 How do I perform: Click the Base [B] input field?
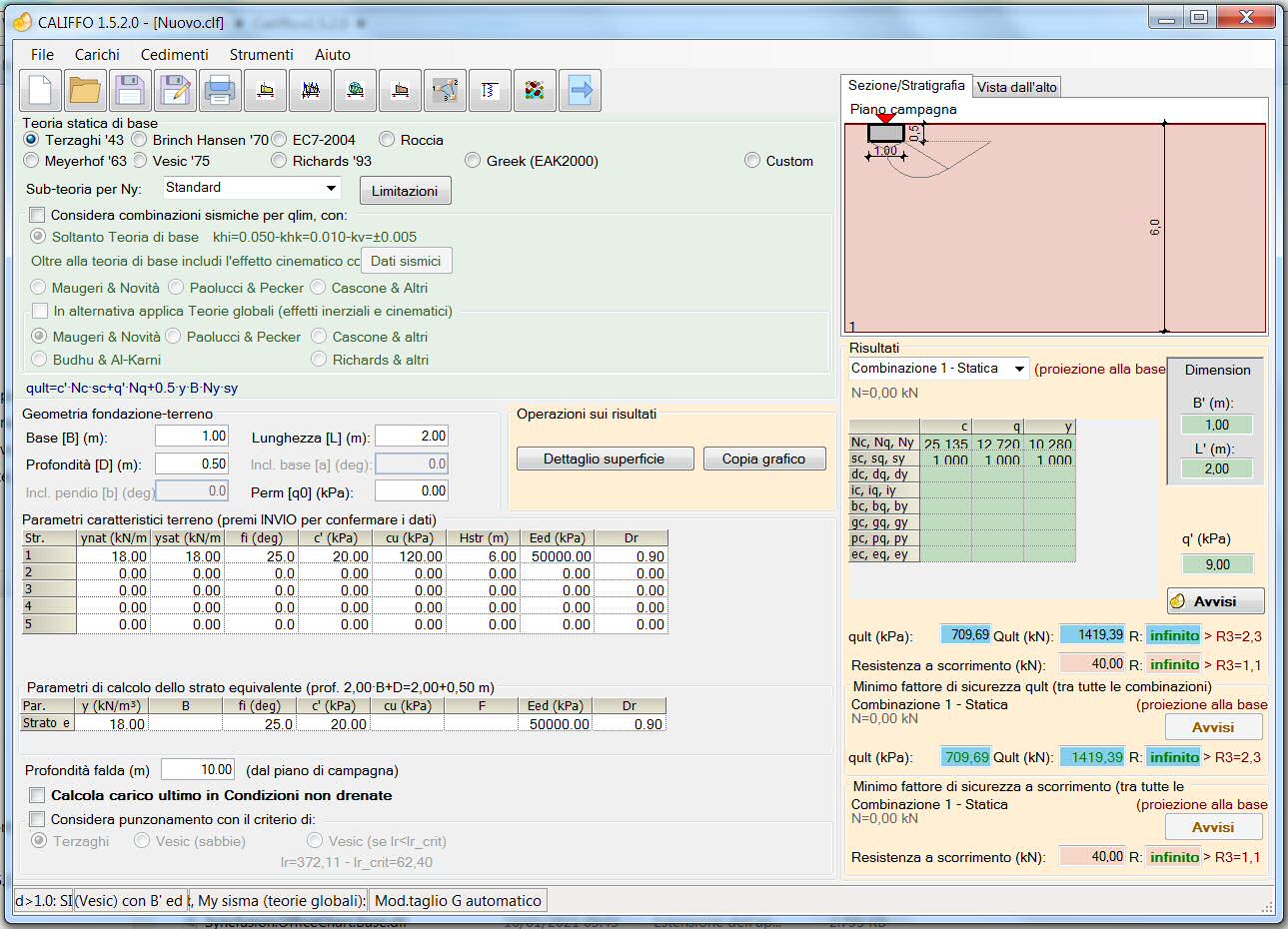pyautogui.click(x=192, y=437)
